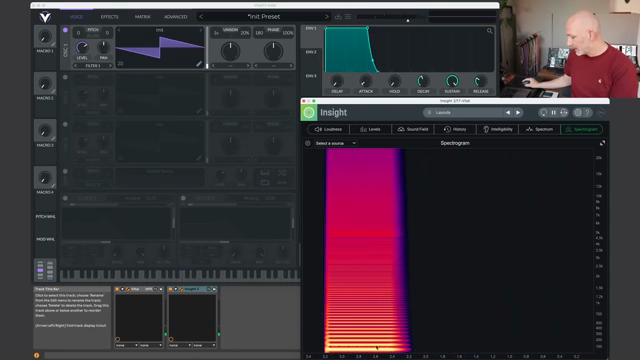The height and width of the screenshot is (360, 640).
Task: Open Insight help question mark
Action: coord(587,112)
